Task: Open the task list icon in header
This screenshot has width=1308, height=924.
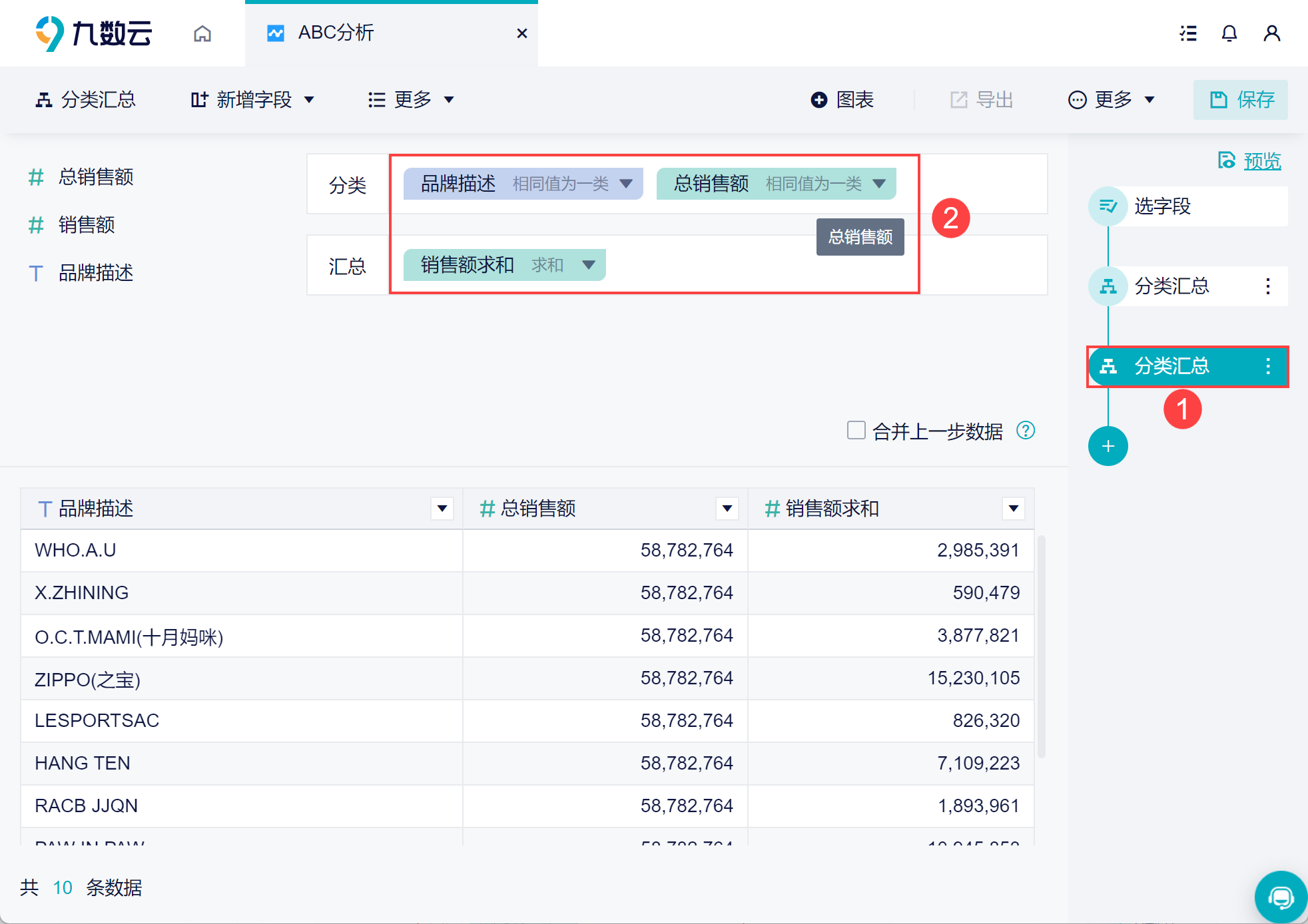Action: 1188,33
